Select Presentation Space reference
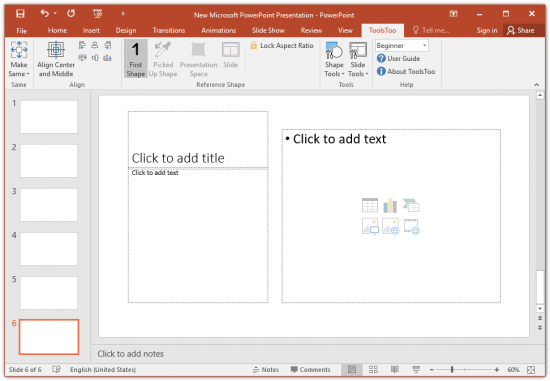This screenshot has height=381, width=550. tap(199, 59)
